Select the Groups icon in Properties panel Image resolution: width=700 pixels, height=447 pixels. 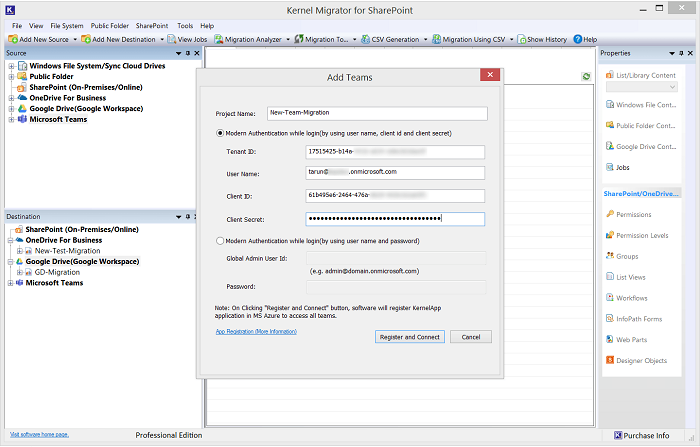(x=610, y=256)
